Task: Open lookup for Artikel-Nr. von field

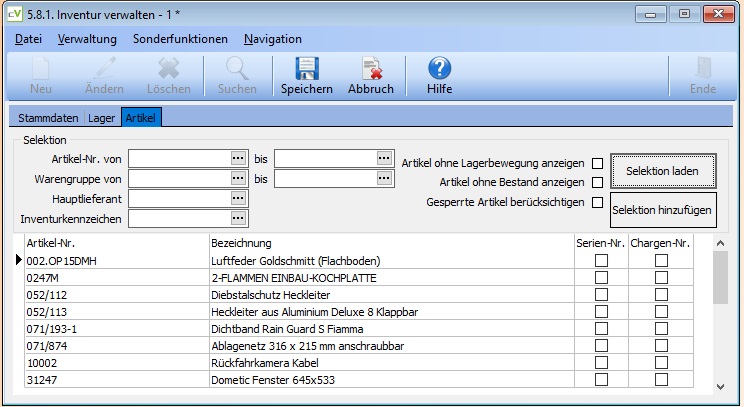Action: tap(238, 158)
